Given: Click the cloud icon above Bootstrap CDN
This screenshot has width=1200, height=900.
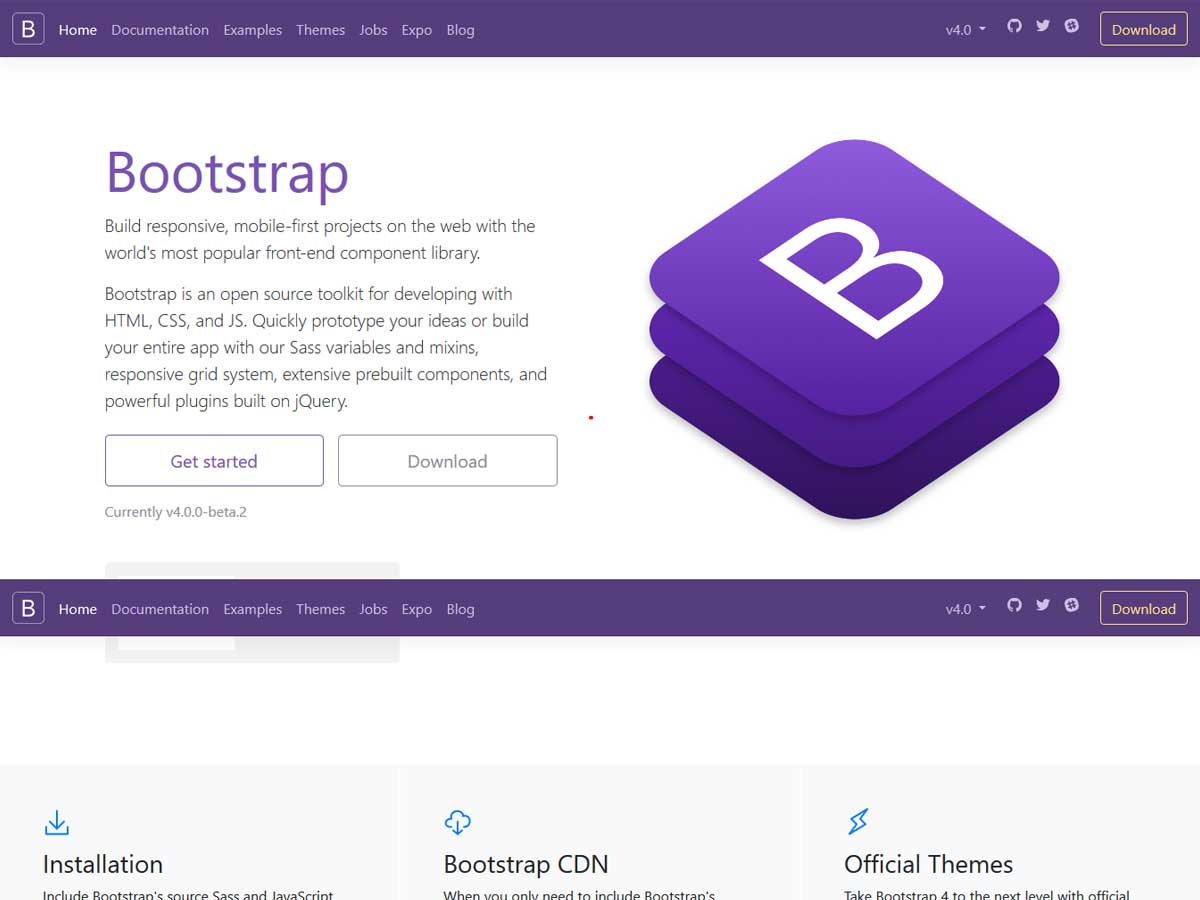Looking at the screenshot, I should (x=457, y=821).
